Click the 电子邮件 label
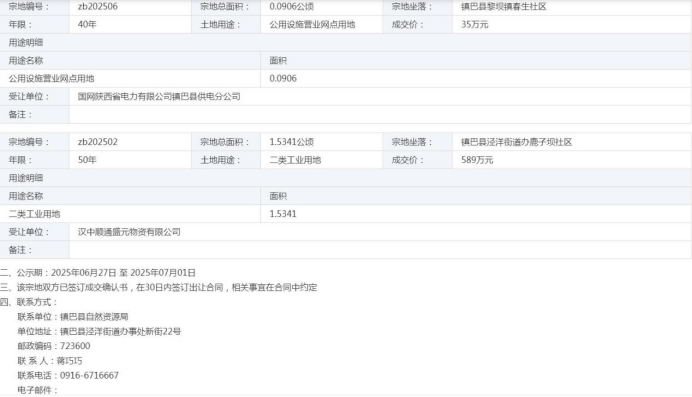 tap(38, 390)
